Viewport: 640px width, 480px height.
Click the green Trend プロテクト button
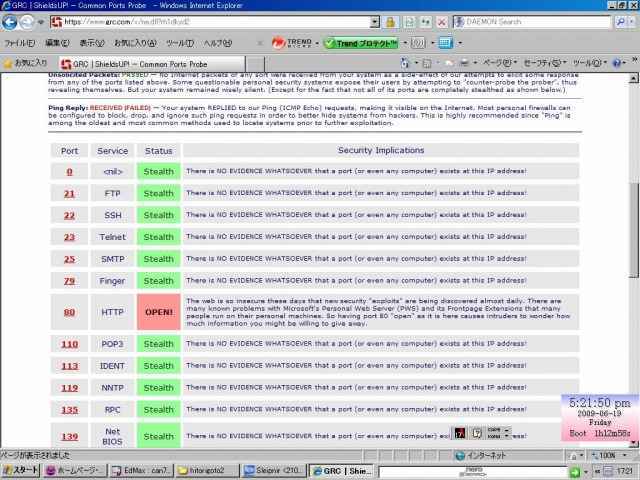(361, 43)
